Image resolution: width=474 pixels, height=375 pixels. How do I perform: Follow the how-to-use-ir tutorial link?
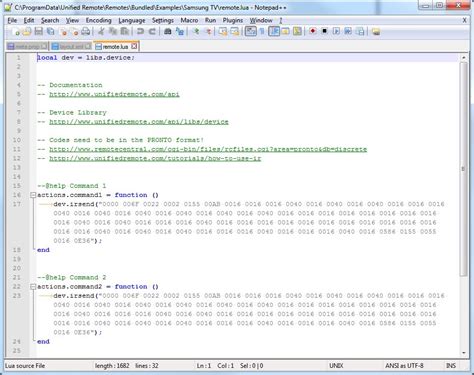tap(155, 159)
